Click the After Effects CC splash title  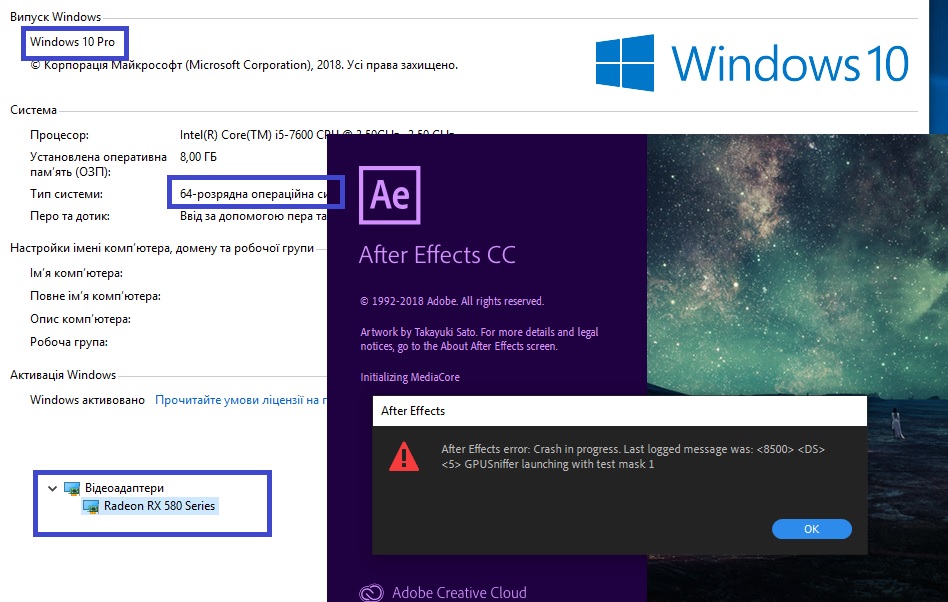point(437,254)
